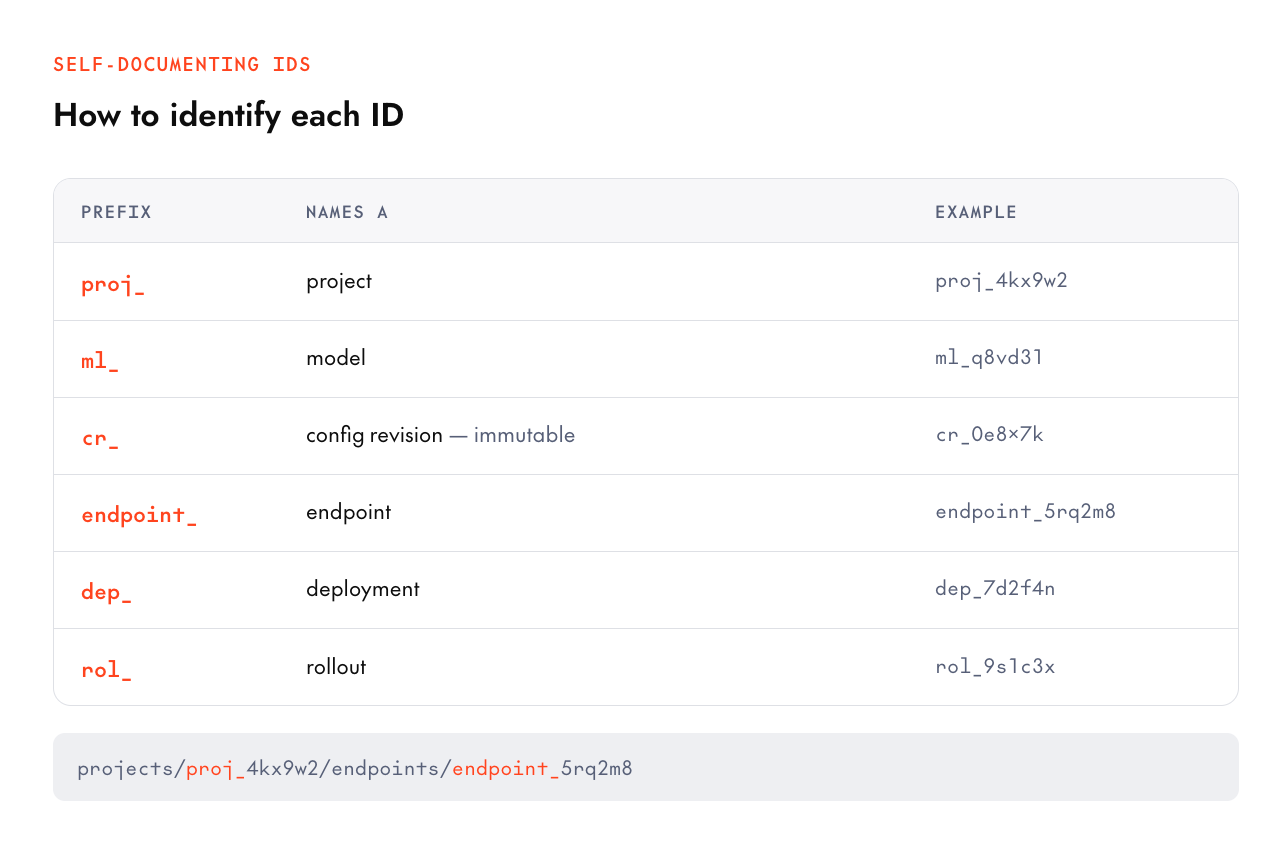
Task: Select the rol_ prefix label
Action: pyautogui.click(x=106, y=669)
